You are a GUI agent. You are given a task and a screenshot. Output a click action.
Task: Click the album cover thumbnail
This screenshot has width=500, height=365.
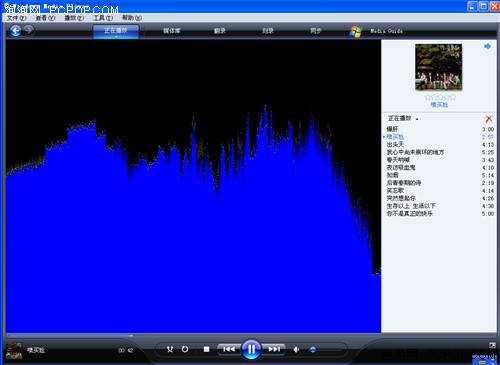point(438,67)
